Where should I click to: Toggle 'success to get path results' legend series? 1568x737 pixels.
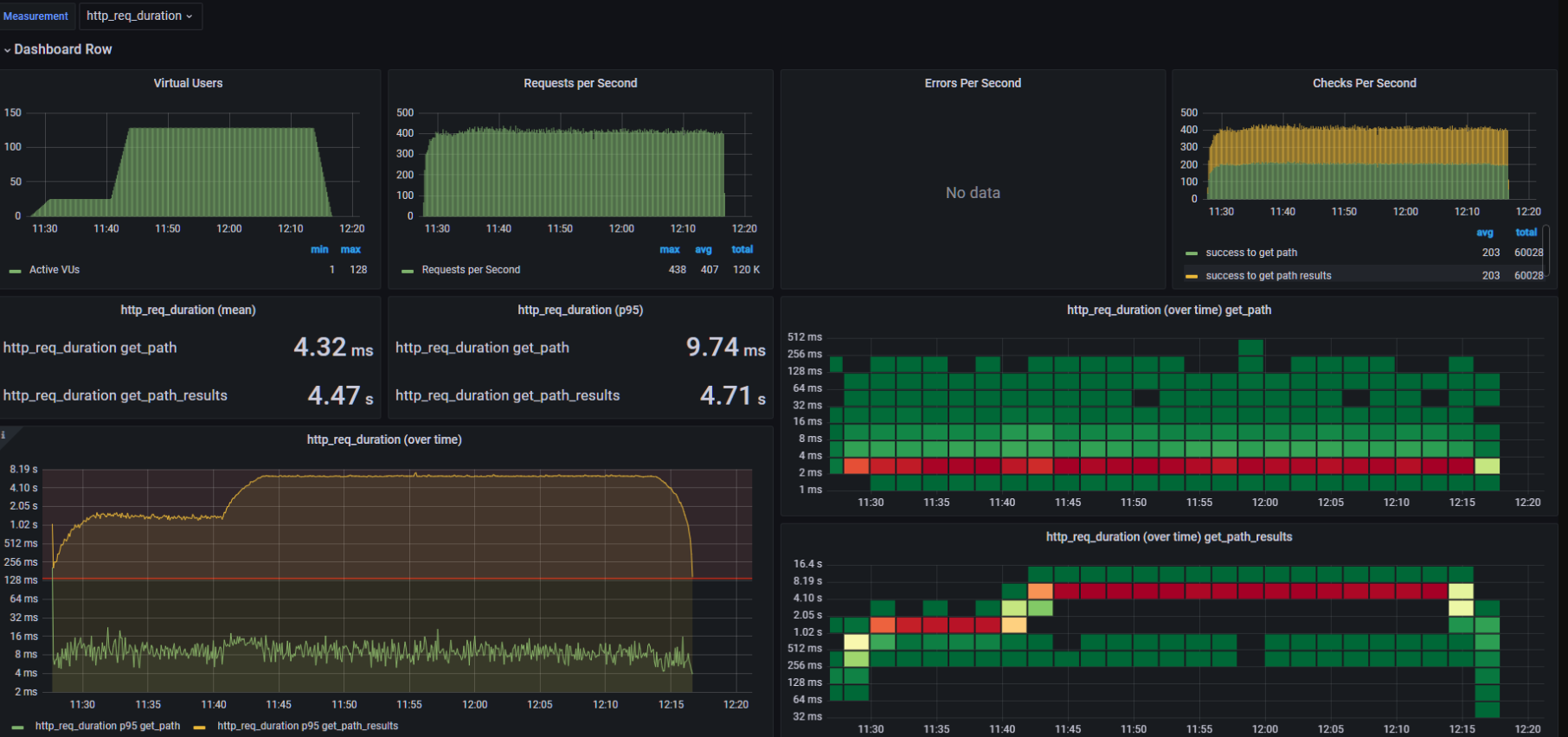click(x=1269, y=276)
